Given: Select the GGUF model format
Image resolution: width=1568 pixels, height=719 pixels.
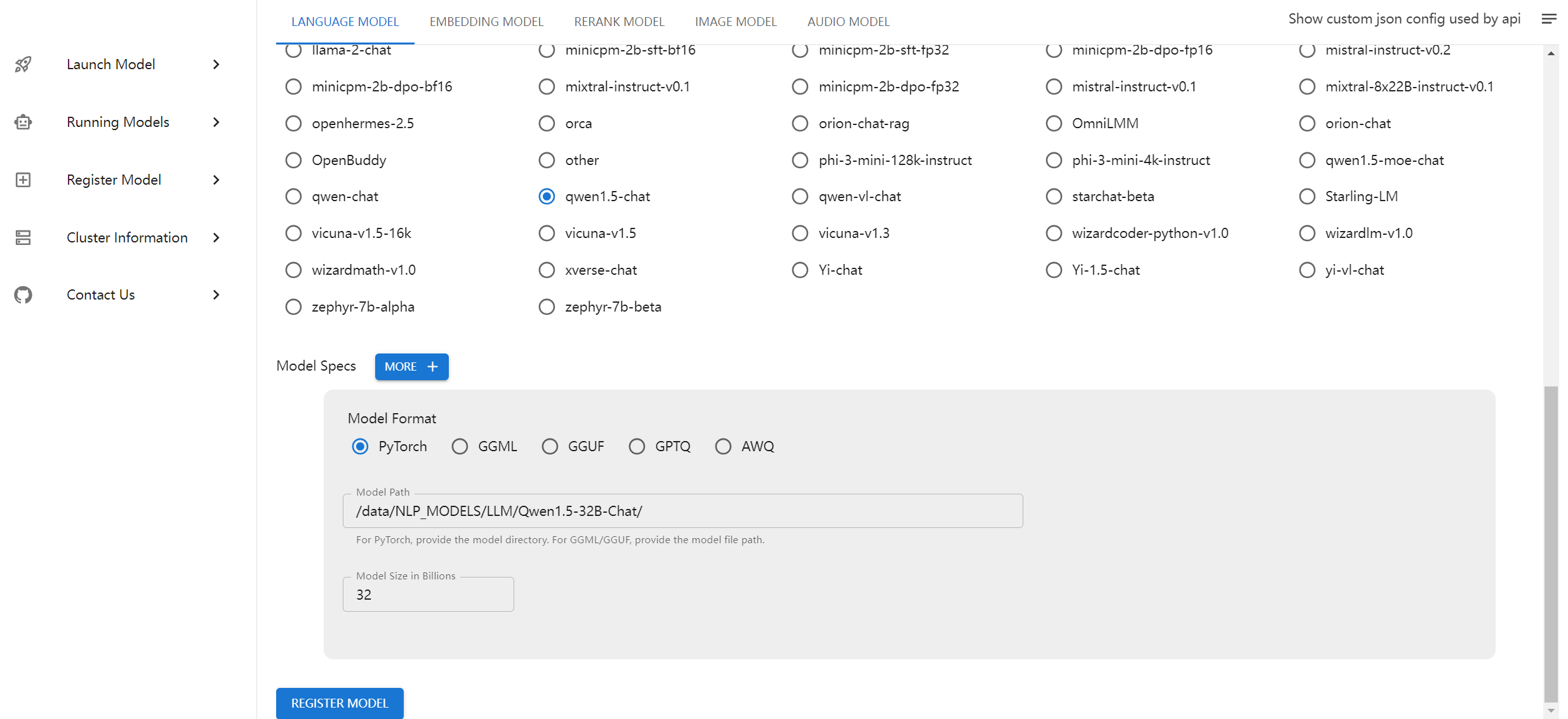Looking at the screenshot, I should click(550, 446).
